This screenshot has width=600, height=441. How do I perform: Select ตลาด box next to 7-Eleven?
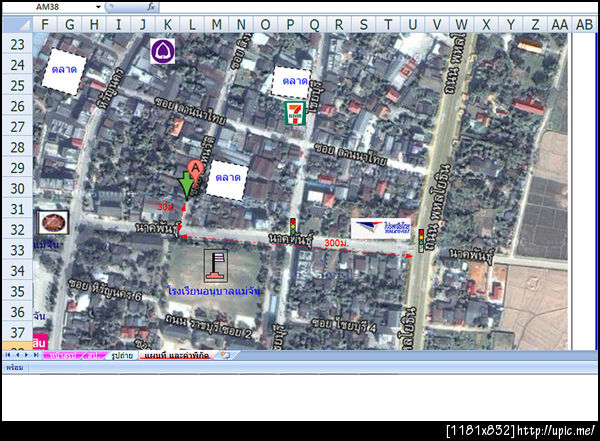[291, 82]
